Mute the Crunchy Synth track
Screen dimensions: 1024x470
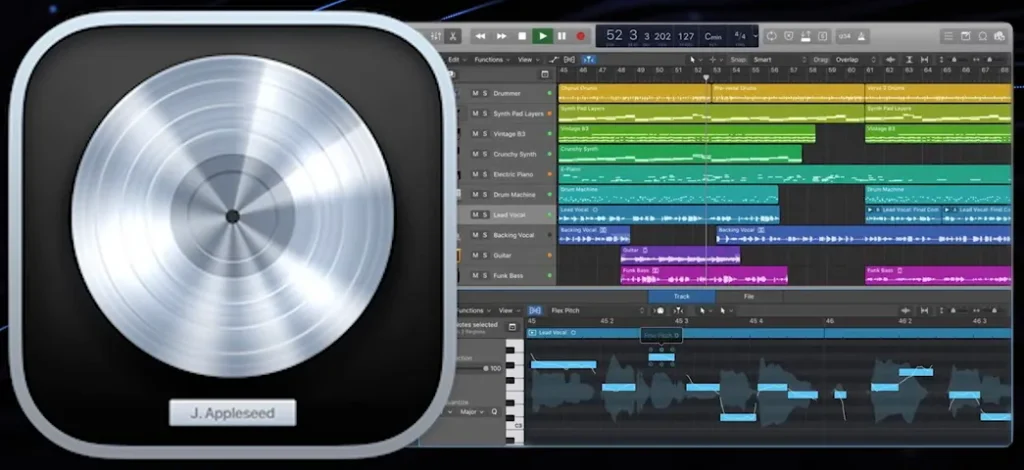point(475,154)
